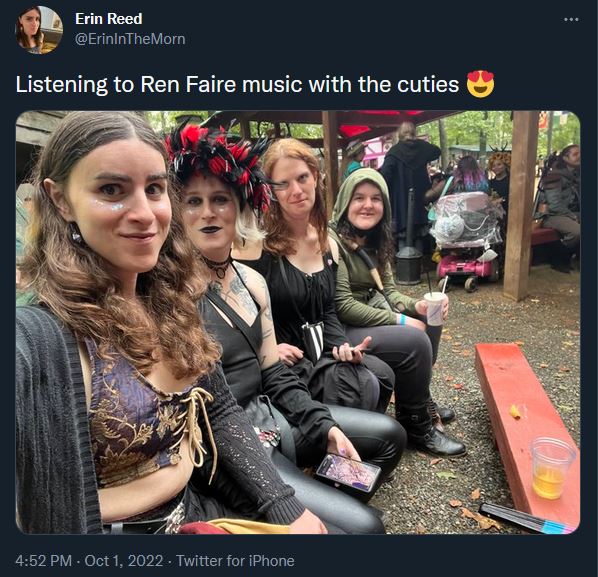Select the tweet text about Ren Faire music
The width and height of the screenshot is (598, 577).
(x=237, y=84)
